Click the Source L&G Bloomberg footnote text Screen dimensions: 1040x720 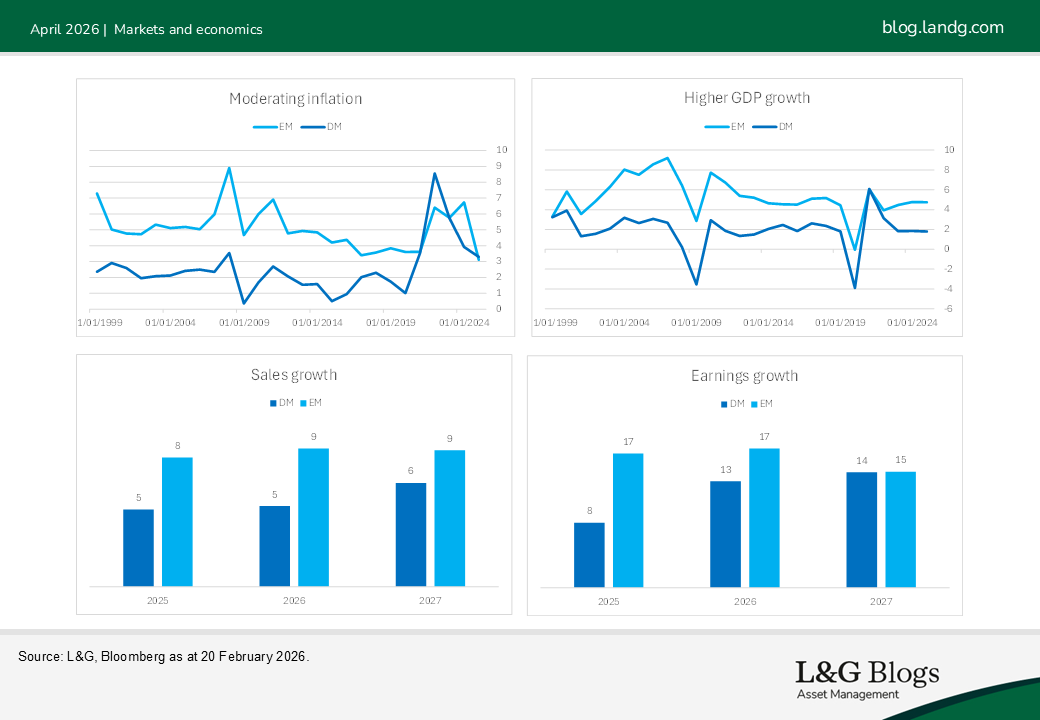point(164,657)
